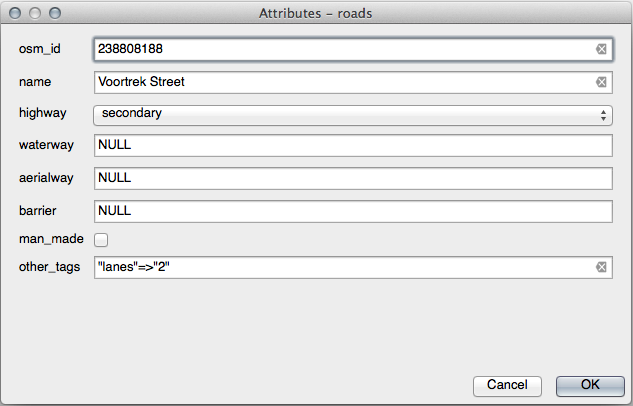Focus the waterway input field

click(352, 146)
